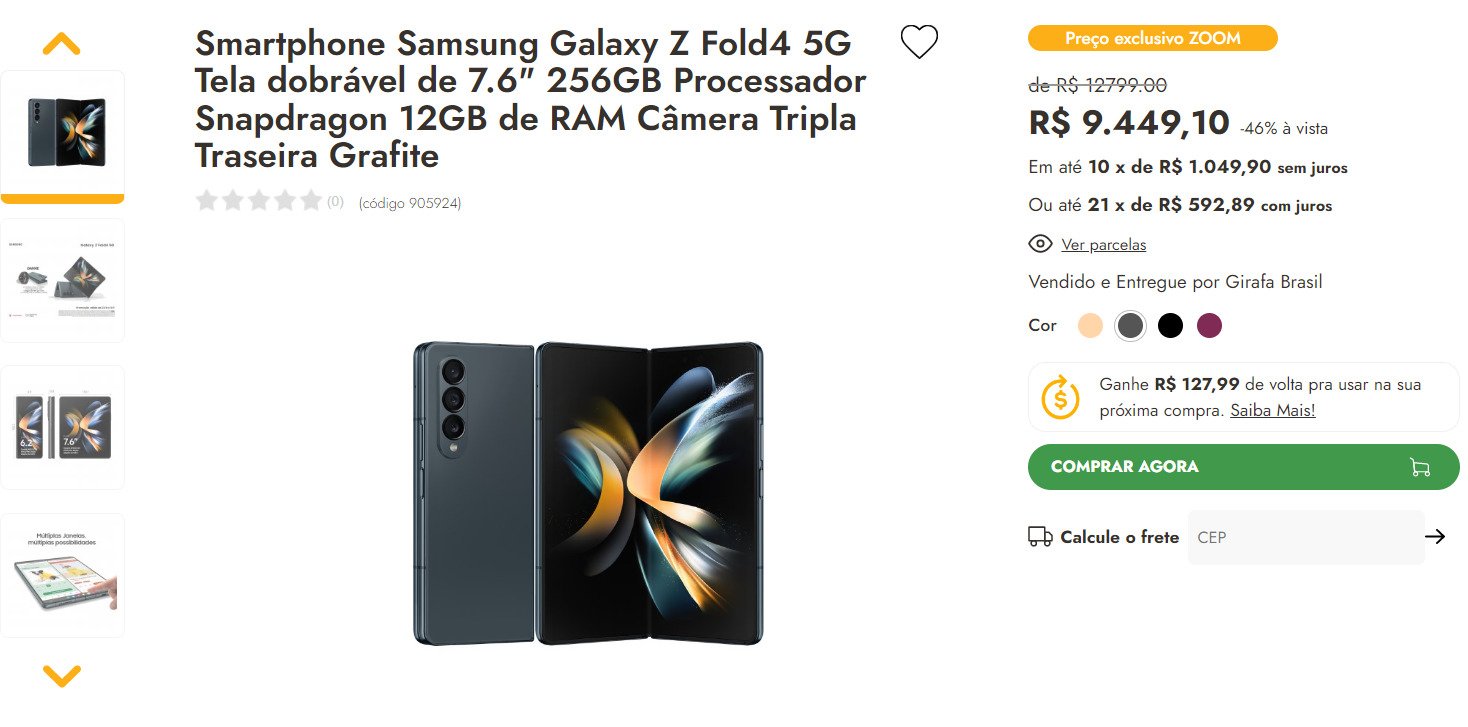This screenshot has height=727, width=1468.
Task: Rate product using the five-star rating
Action: (x=259, y=201)
